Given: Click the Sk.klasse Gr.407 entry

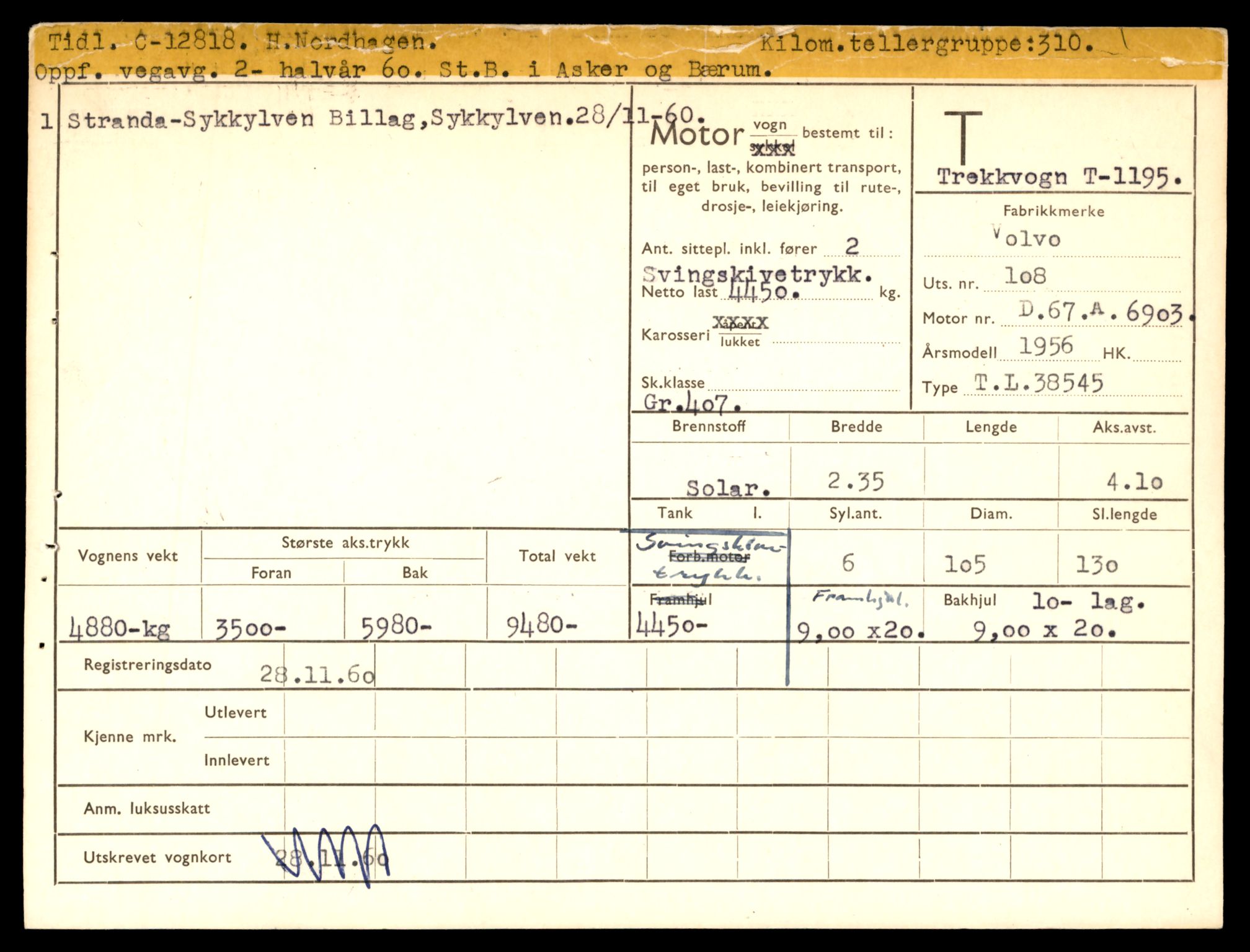Looking at the screenshot, I should (691, 402).
